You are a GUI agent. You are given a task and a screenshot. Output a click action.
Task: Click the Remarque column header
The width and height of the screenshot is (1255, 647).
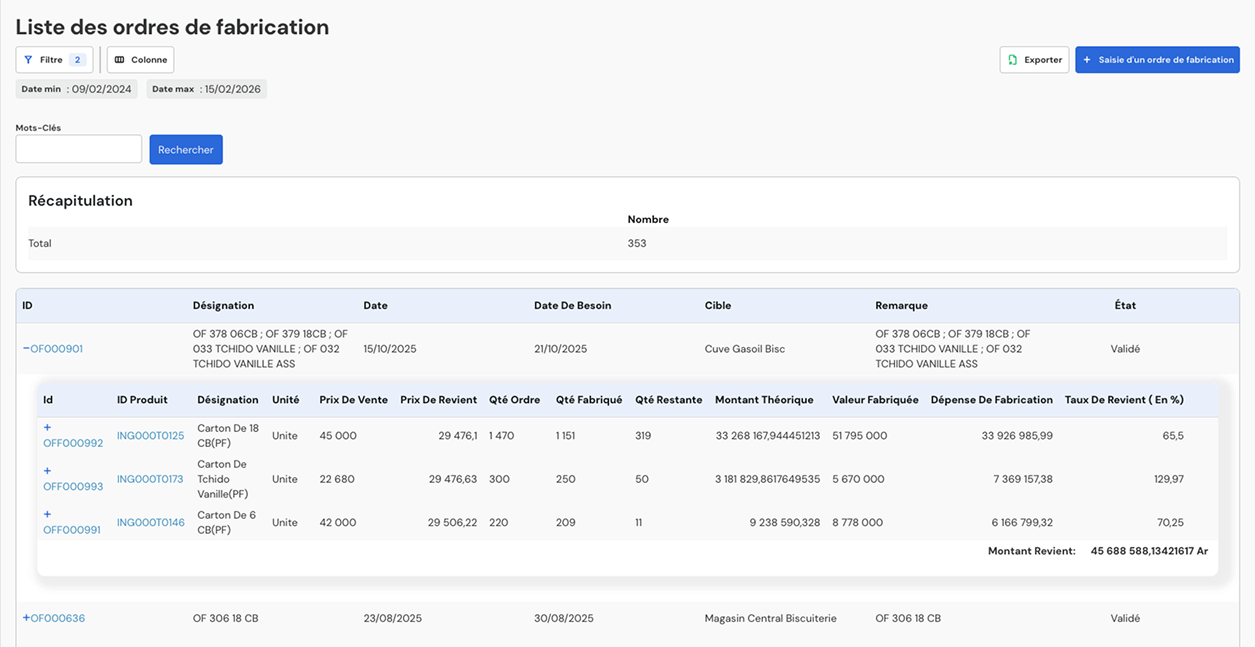click(901, 306)
